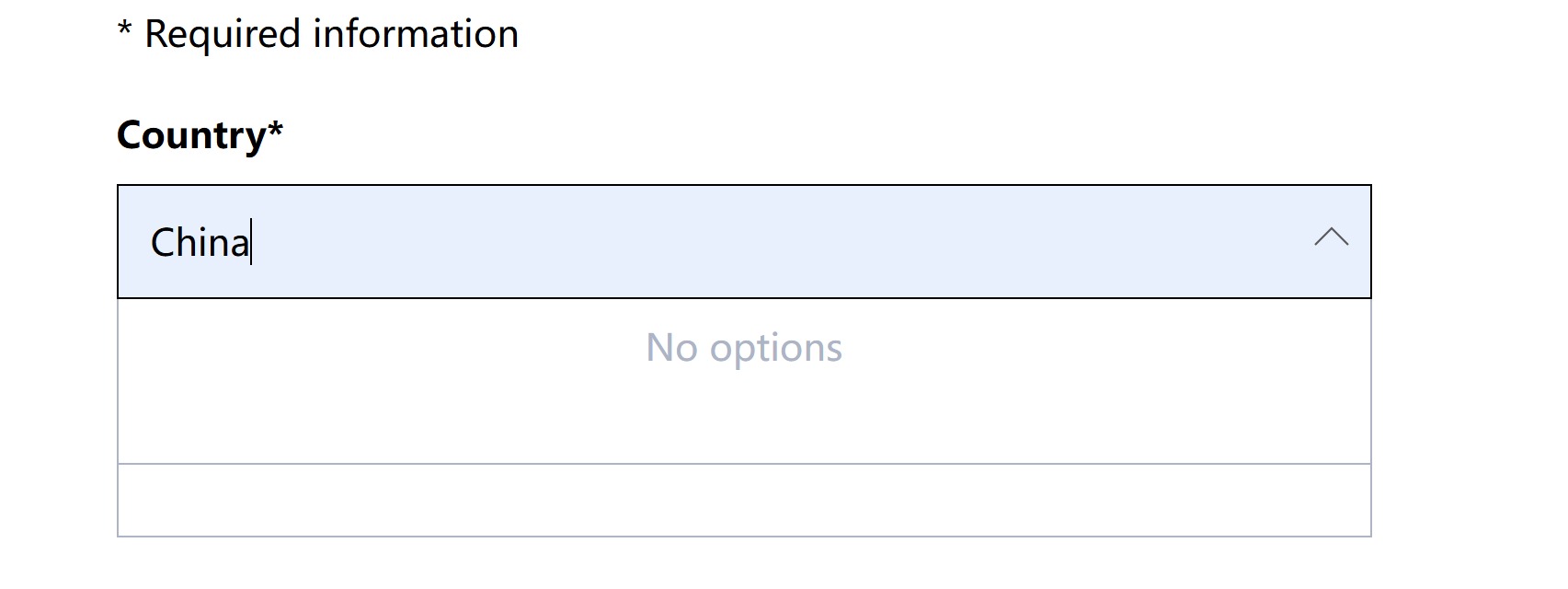Click the word options in the dropdown
This screenshot has height=589, width=1568.
point(775,349)
